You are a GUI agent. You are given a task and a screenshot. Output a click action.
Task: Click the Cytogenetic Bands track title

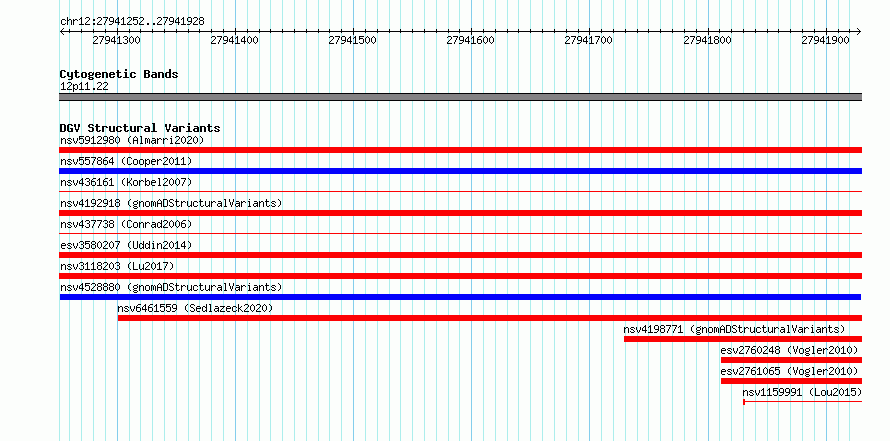pyautogui.click(x=119, y=74)
